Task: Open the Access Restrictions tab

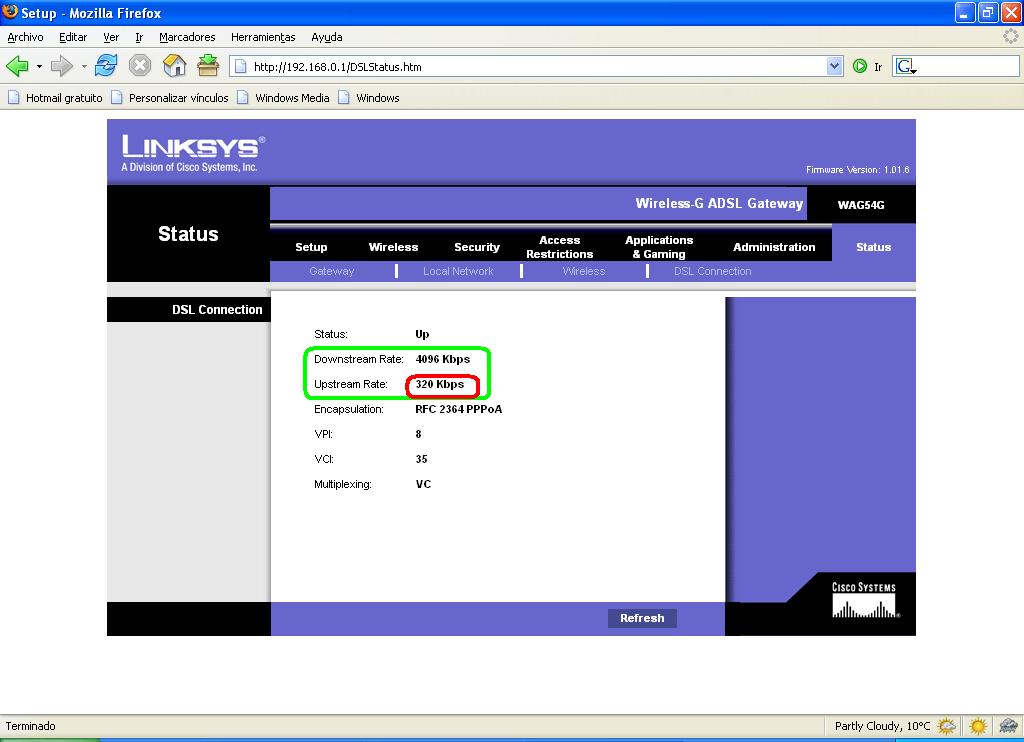Action: pos(560,247)
